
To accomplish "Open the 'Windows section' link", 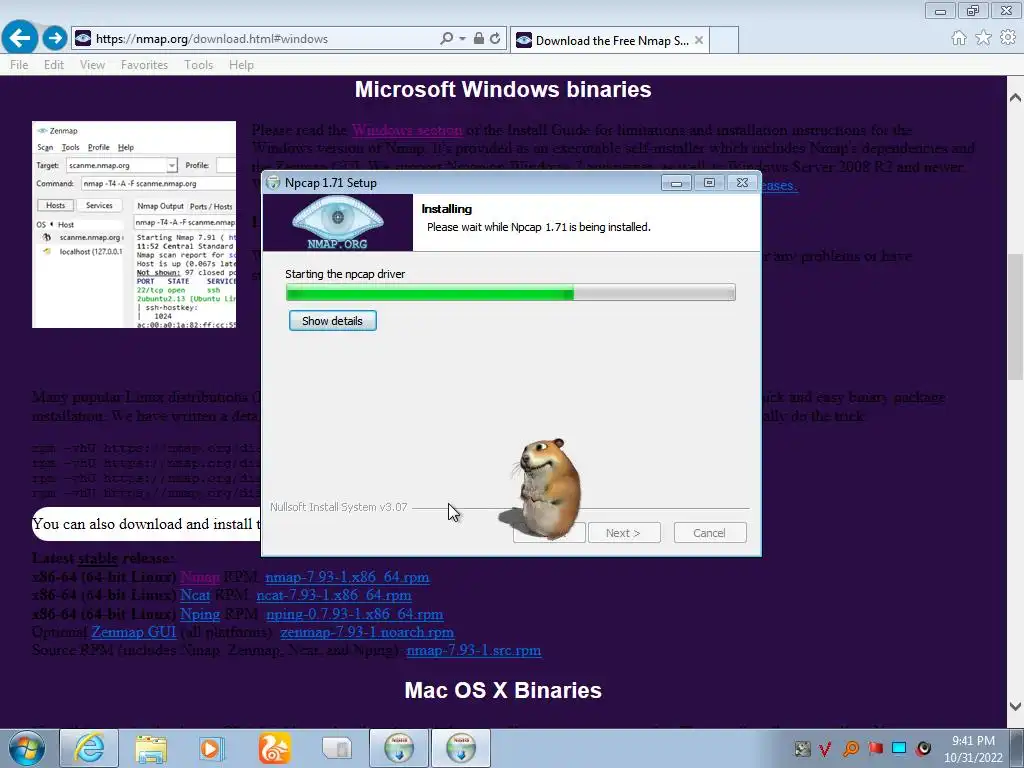I will pos(408,130).
